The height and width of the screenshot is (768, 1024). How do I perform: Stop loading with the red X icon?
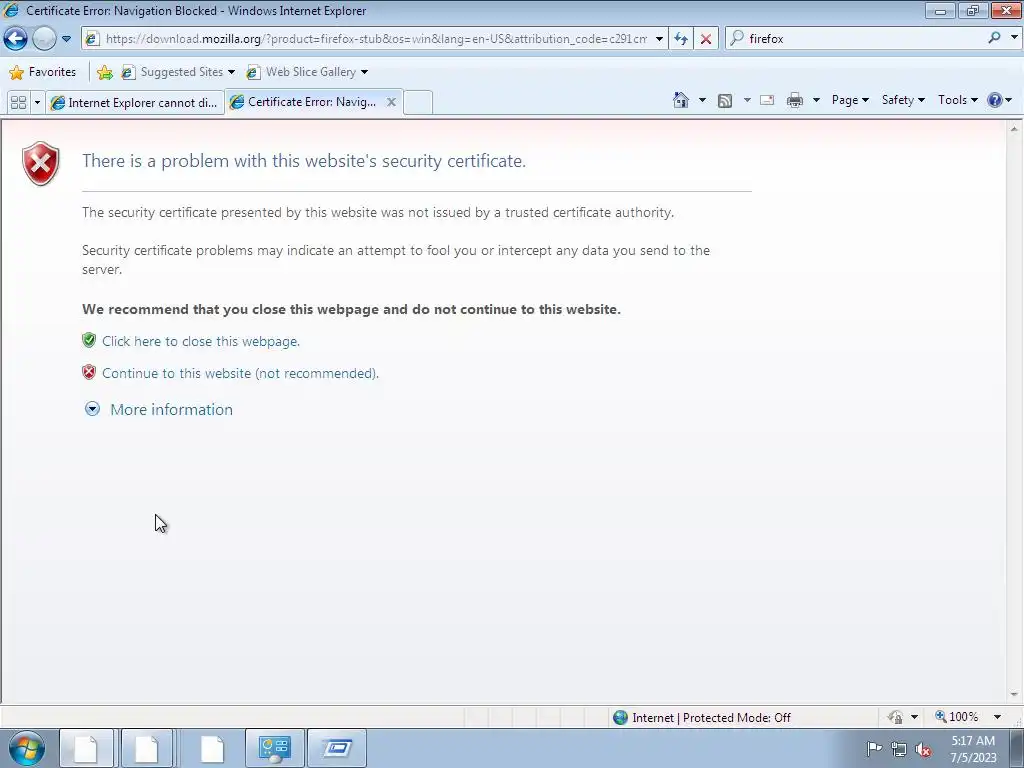(706, 39)
